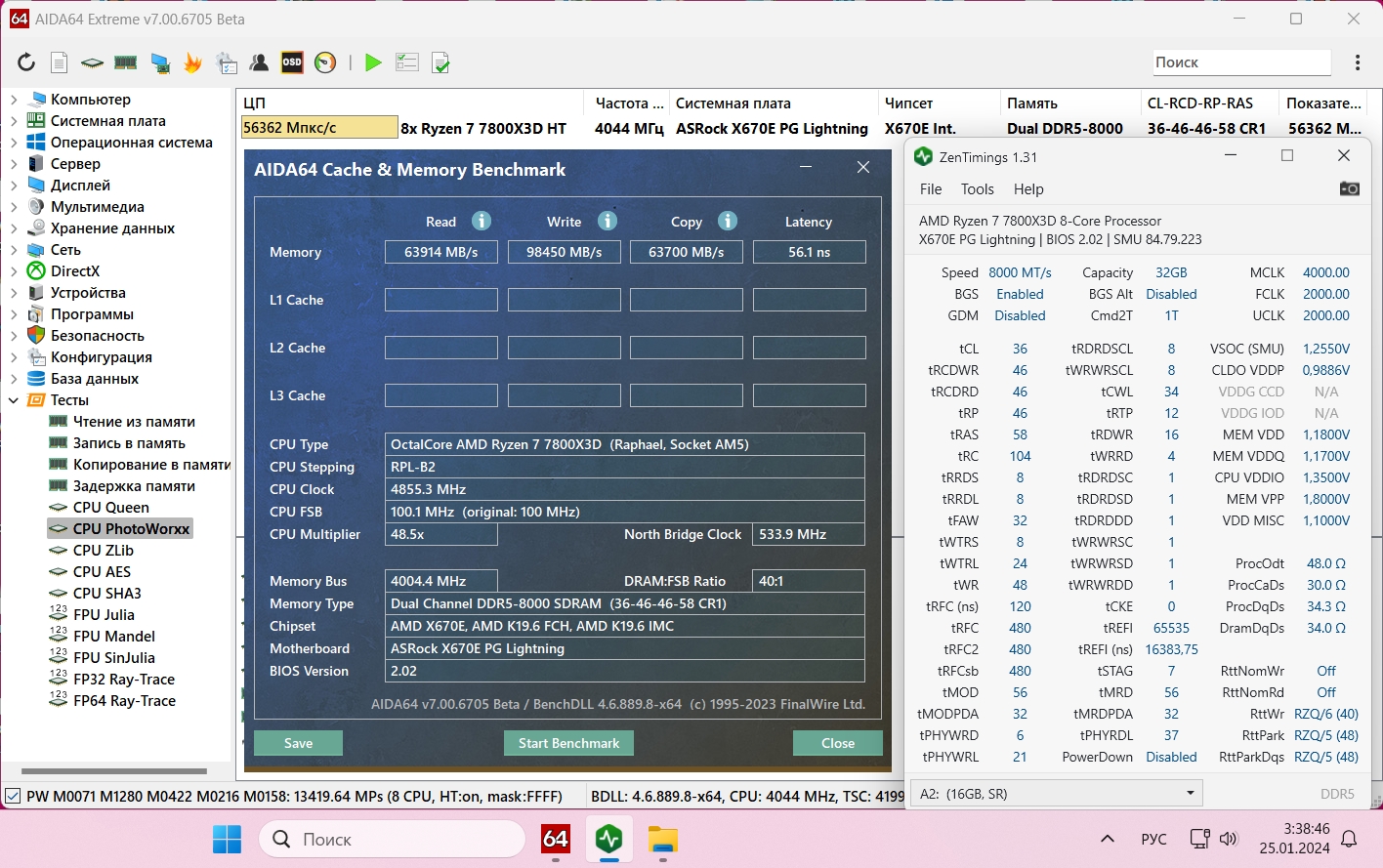Click Start Benchmark button
The width and height of the screenshot is (1383, 868).
point(568,743)
